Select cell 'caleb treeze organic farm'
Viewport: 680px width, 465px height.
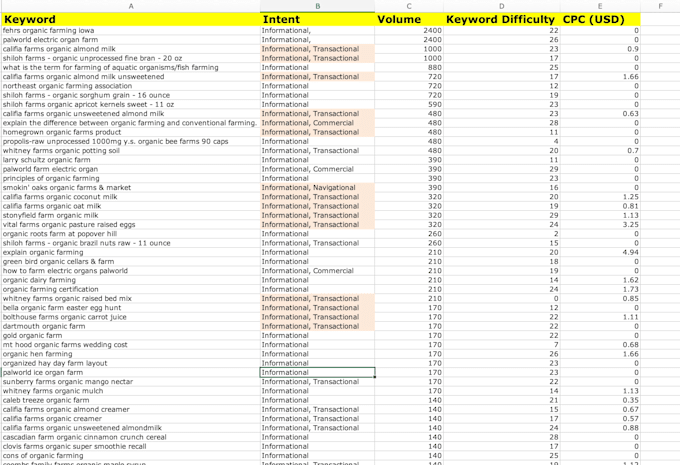[x=131, y=400]
